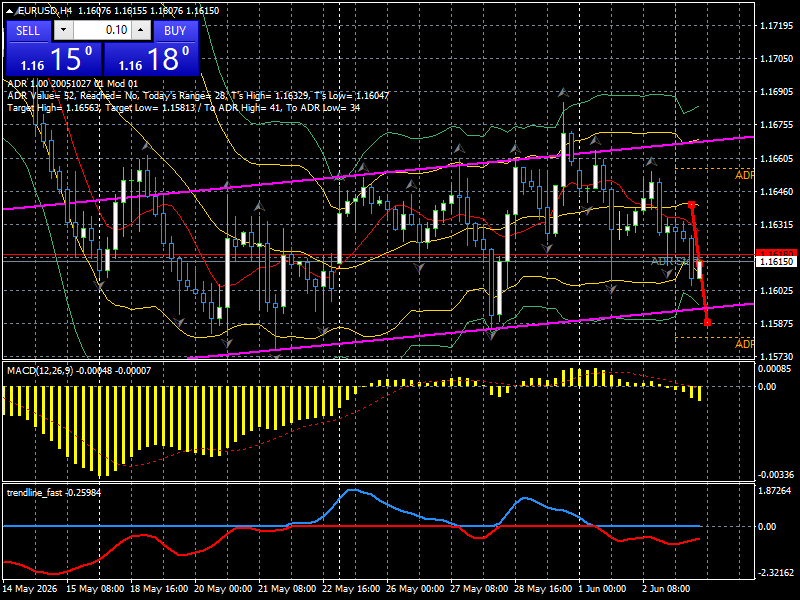Click the 1.16315 price axis label
800x600 pixels.
click(x=776, y=224)
